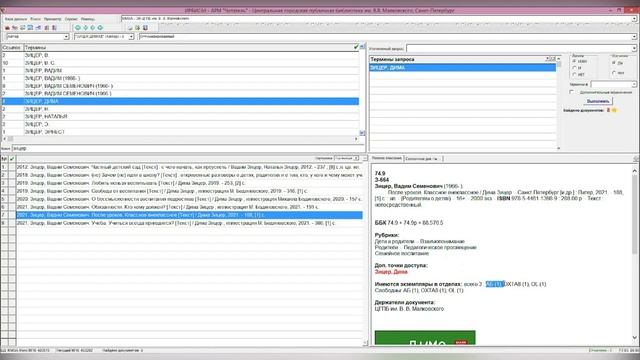
Task: Click the fifth toolbar icon with arrow shape
Action: tap(38, 28)
